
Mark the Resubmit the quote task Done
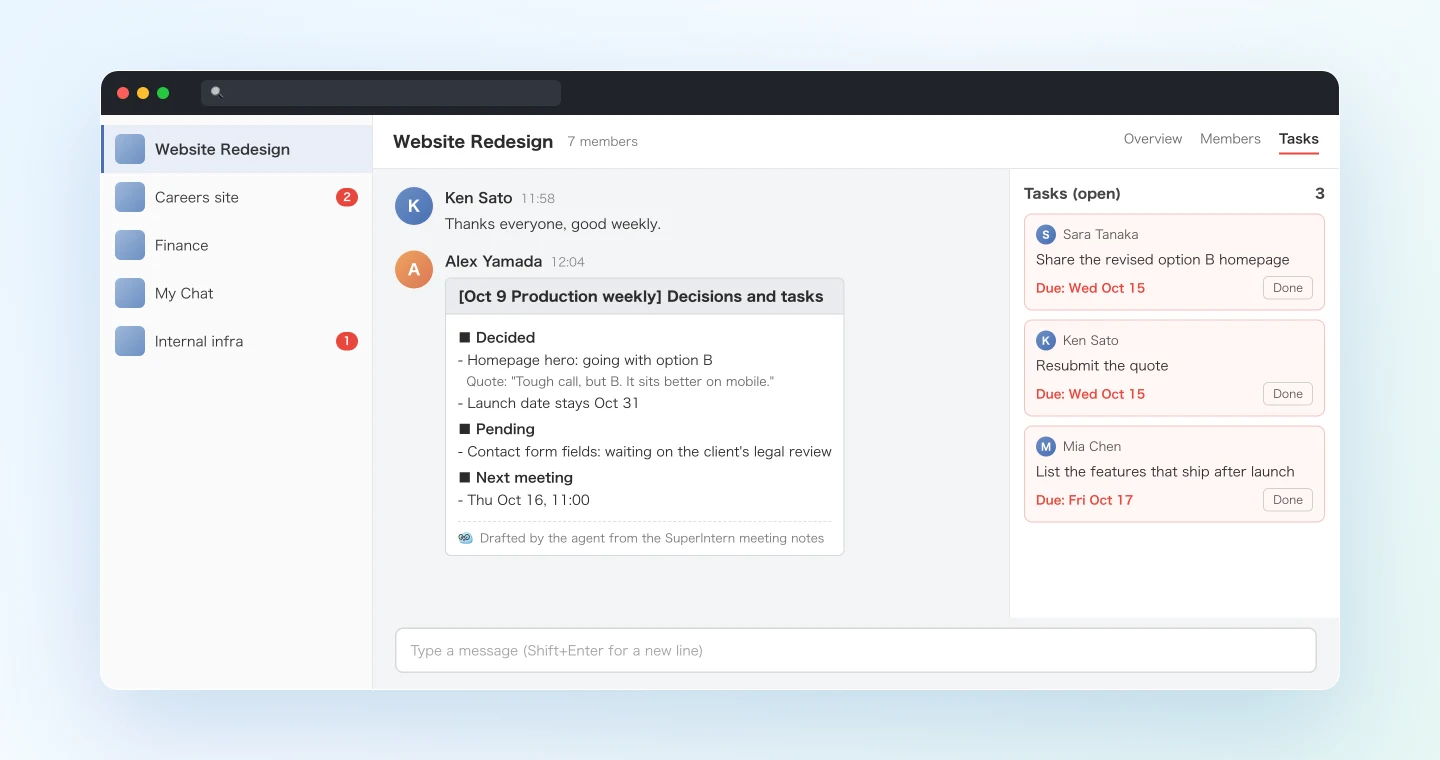click(x=1288, y=394)
